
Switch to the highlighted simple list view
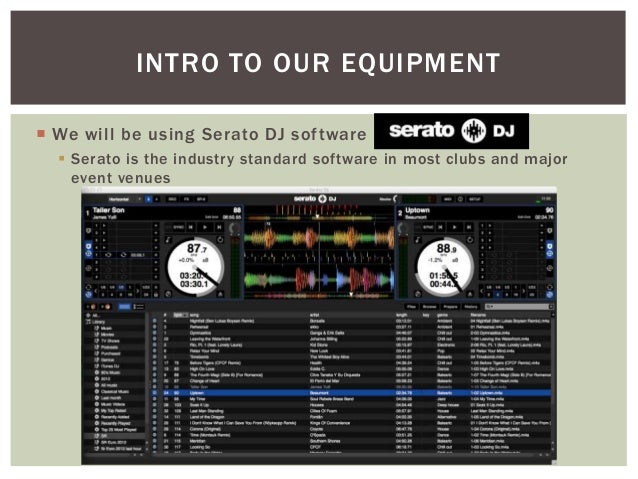pos(125,306)
